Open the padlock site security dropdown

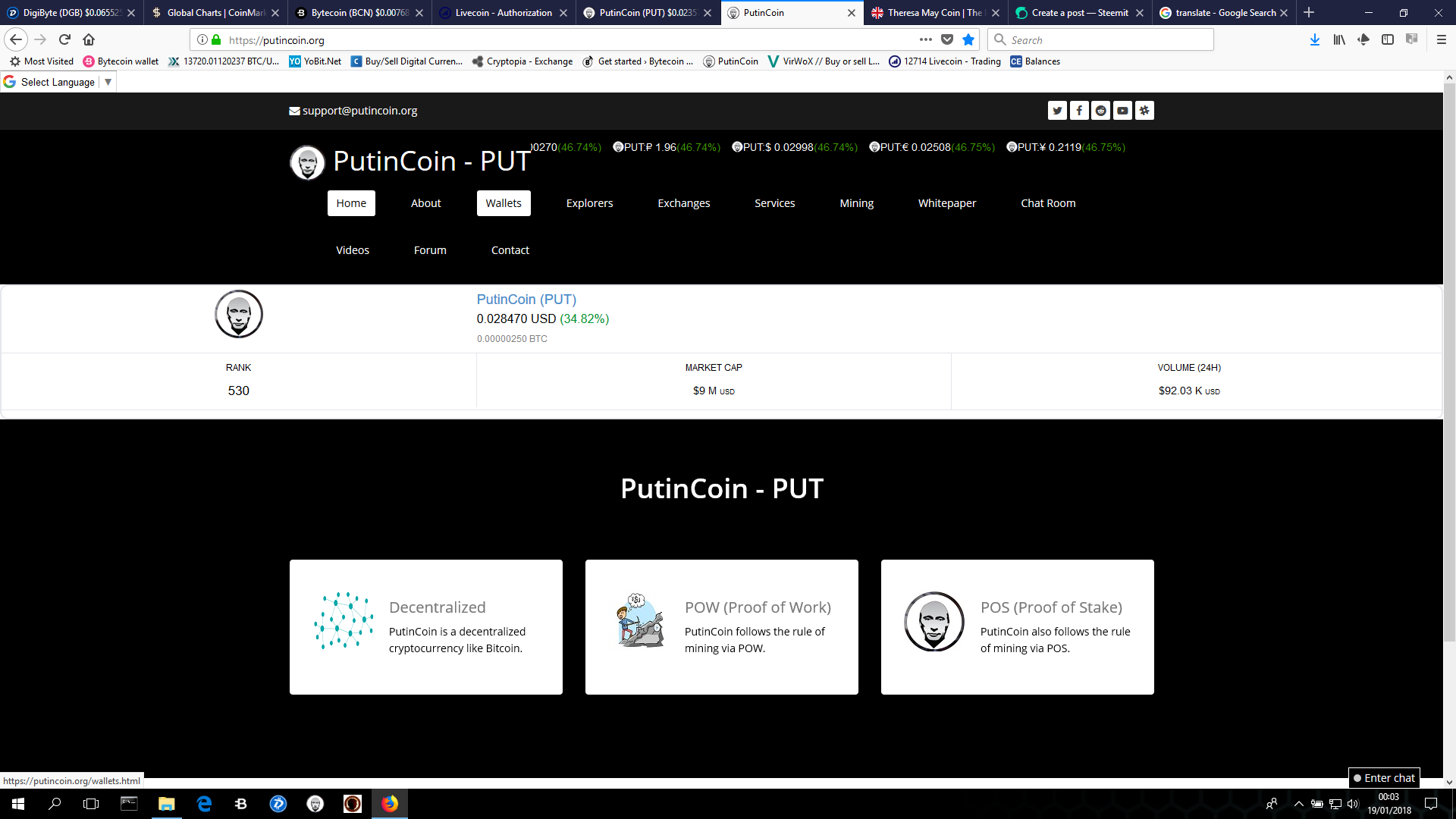coord(215,39)
